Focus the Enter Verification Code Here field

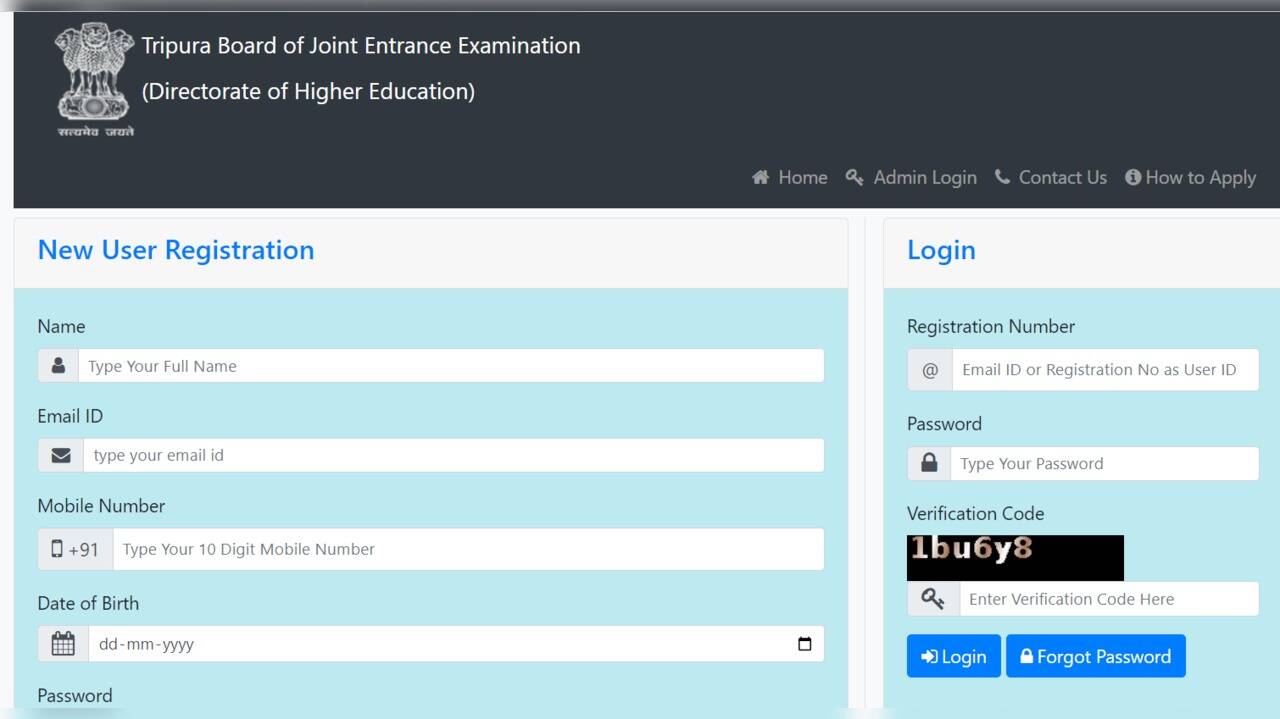click(x=1108, y=599)
